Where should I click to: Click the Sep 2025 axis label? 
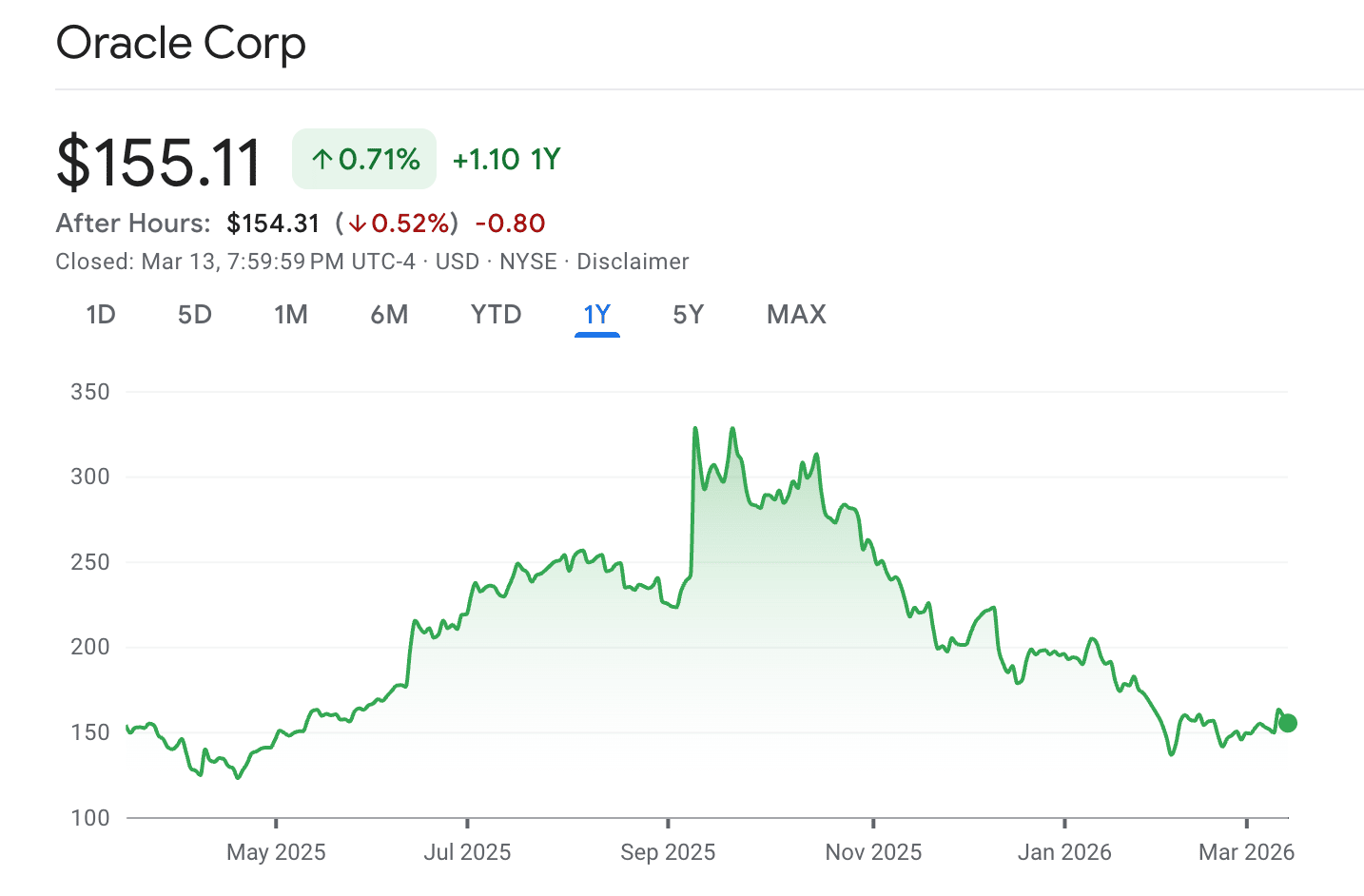(x=668, y=852)
